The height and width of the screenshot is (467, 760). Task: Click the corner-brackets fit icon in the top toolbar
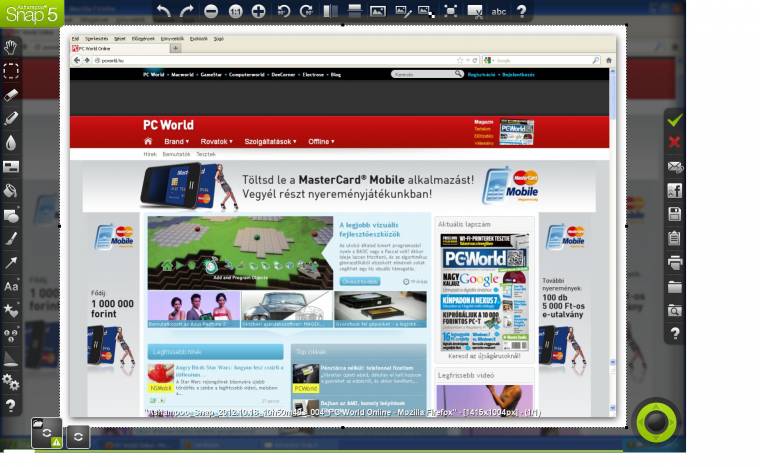(450, 11)
